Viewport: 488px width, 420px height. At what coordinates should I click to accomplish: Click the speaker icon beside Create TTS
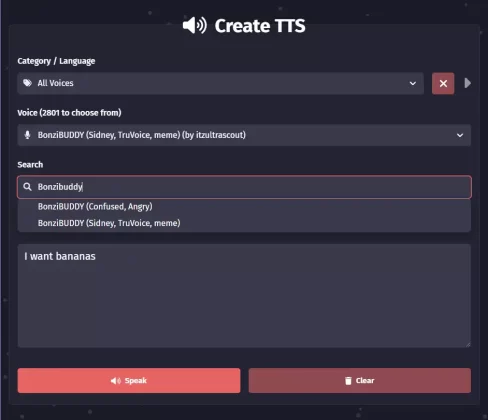195,25
